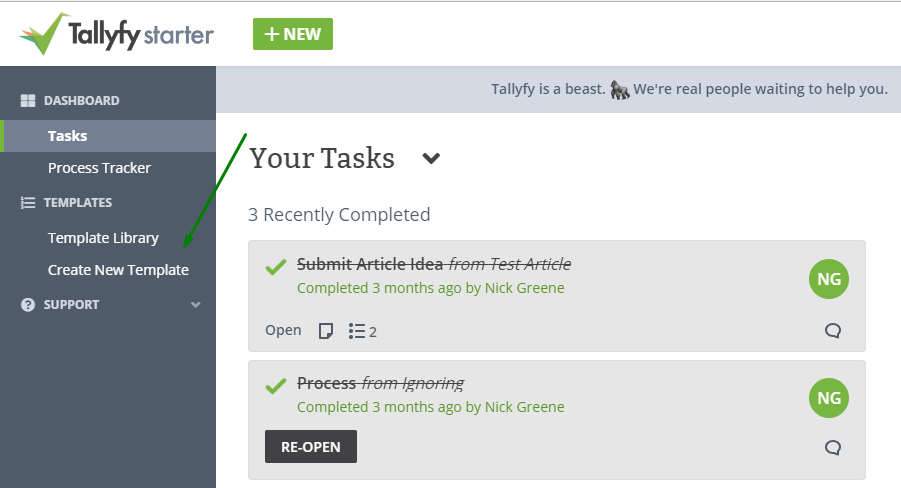Click the RE-OPEN button on Process task
Screen dimensions: 901x488
pyautogui.click(x=310, y=447)
